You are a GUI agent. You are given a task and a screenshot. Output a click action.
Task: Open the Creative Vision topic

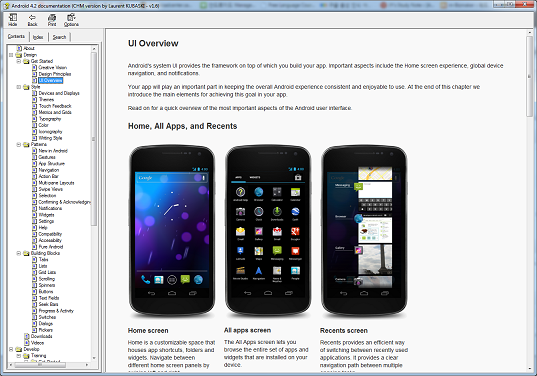click(53, 67)
